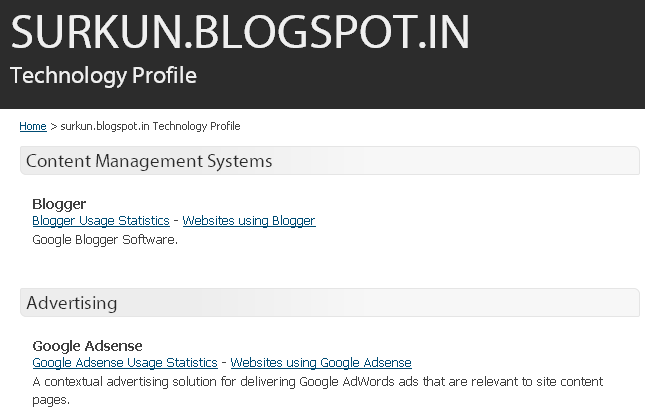The width and height of the screenshot is (648, 412).
Task: Open Google Adsense Usage Statistics link
Action: tap(125, 362)
